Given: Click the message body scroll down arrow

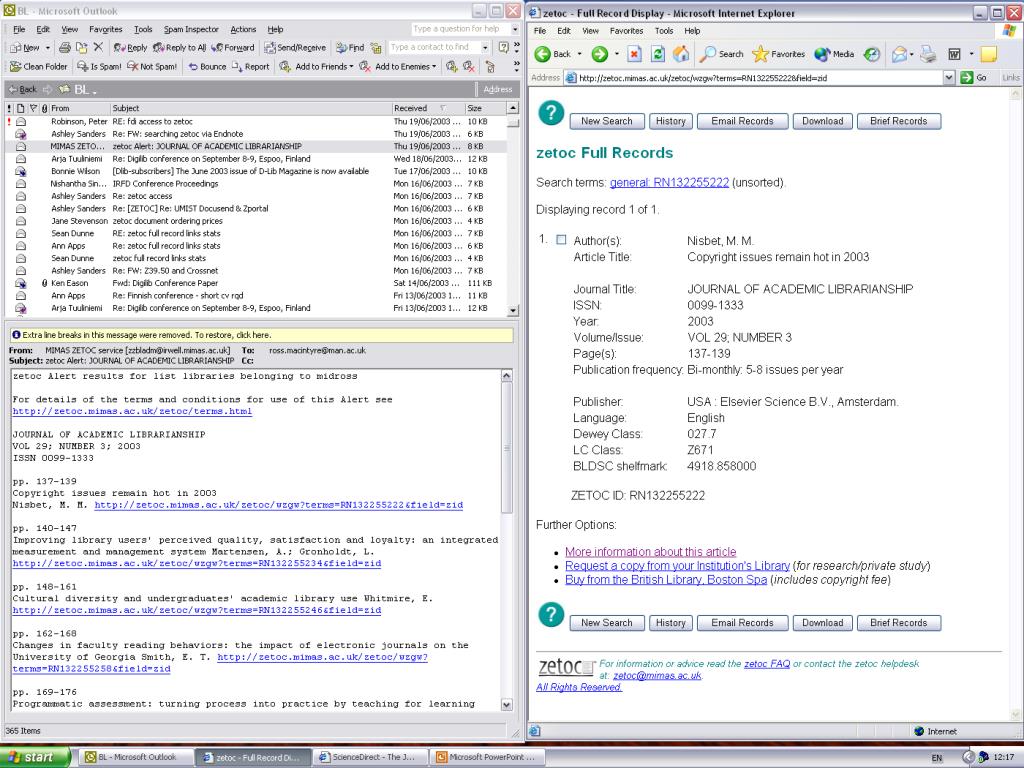Looking at the screenshot, I should coord(507,705).
